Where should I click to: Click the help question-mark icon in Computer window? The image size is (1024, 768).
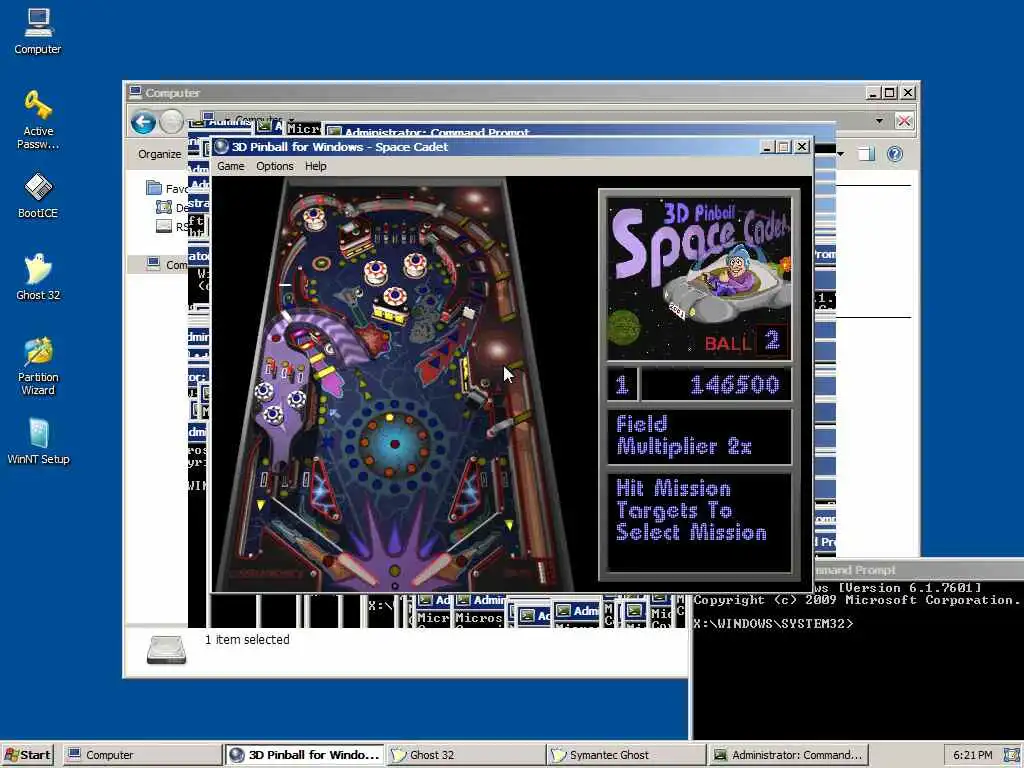coord(895,154)
